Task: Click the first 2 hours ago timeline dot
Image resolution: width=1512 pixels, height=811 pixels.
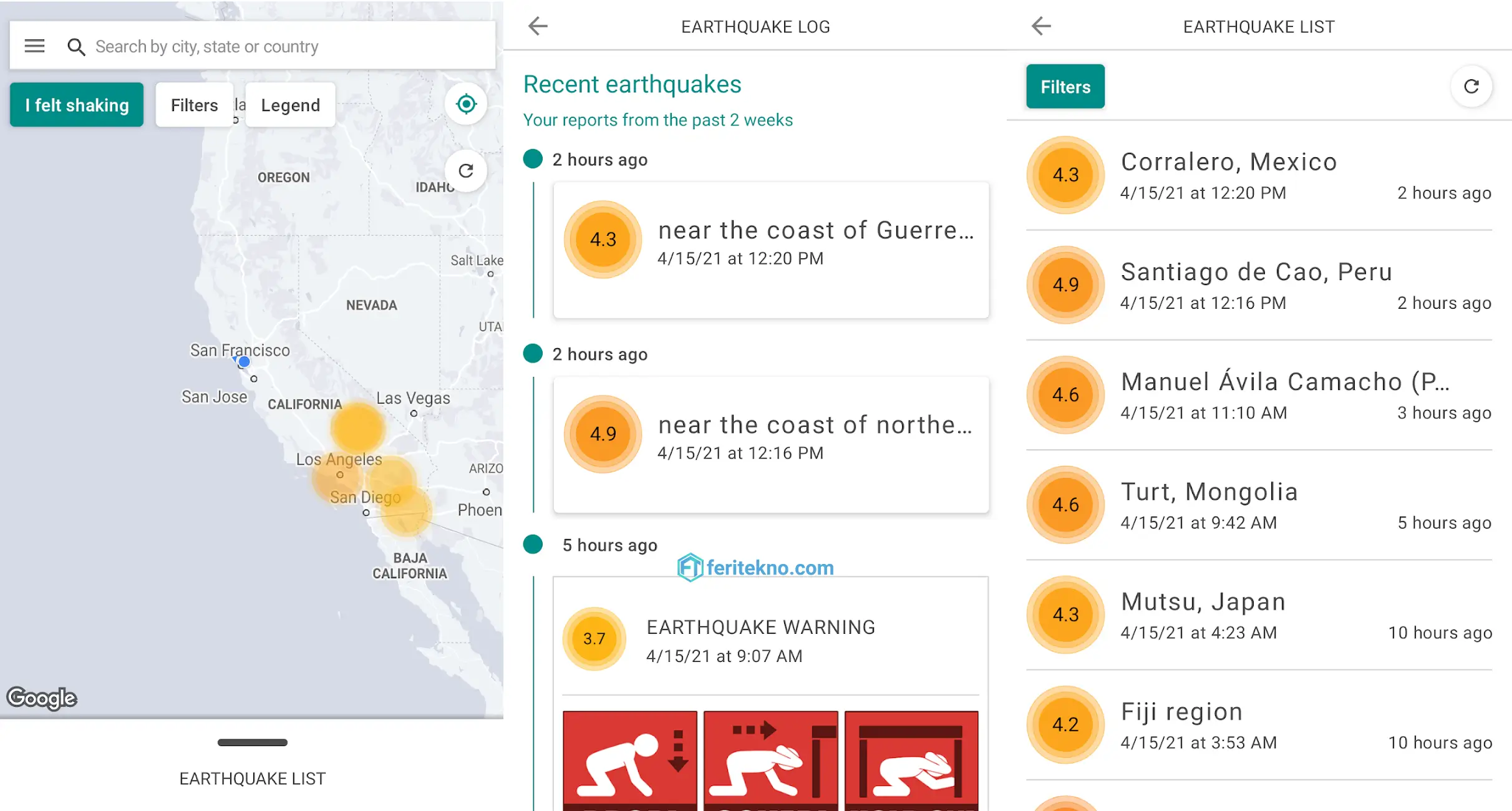Action: (533, 159)
